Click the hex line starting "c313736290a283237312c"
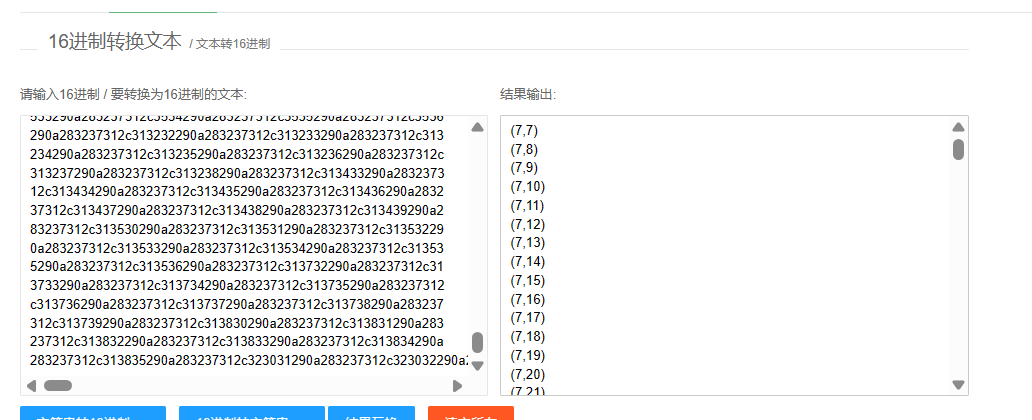 [237, 305]
